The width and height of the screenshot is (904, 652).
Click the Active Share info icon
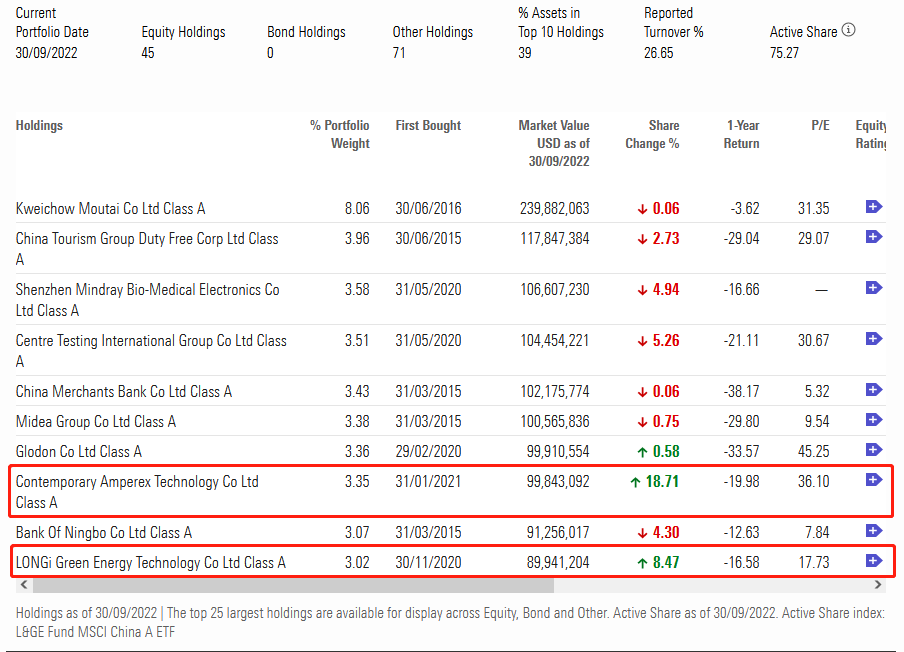point(849,30)
